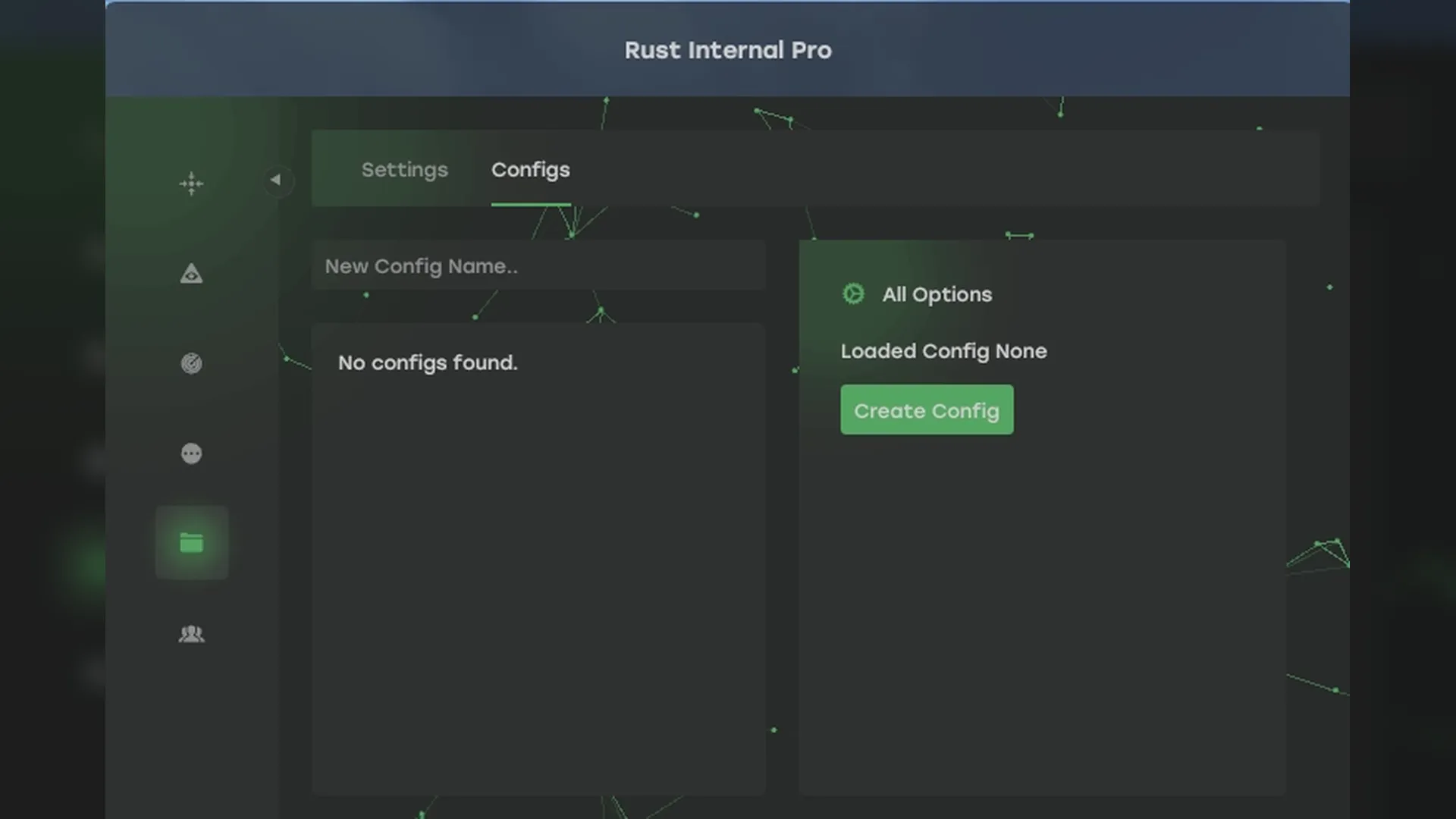Open the visuals eye-triangle sidebar section
Viewport: 1456px width, 819px height.
pos(191,274)
